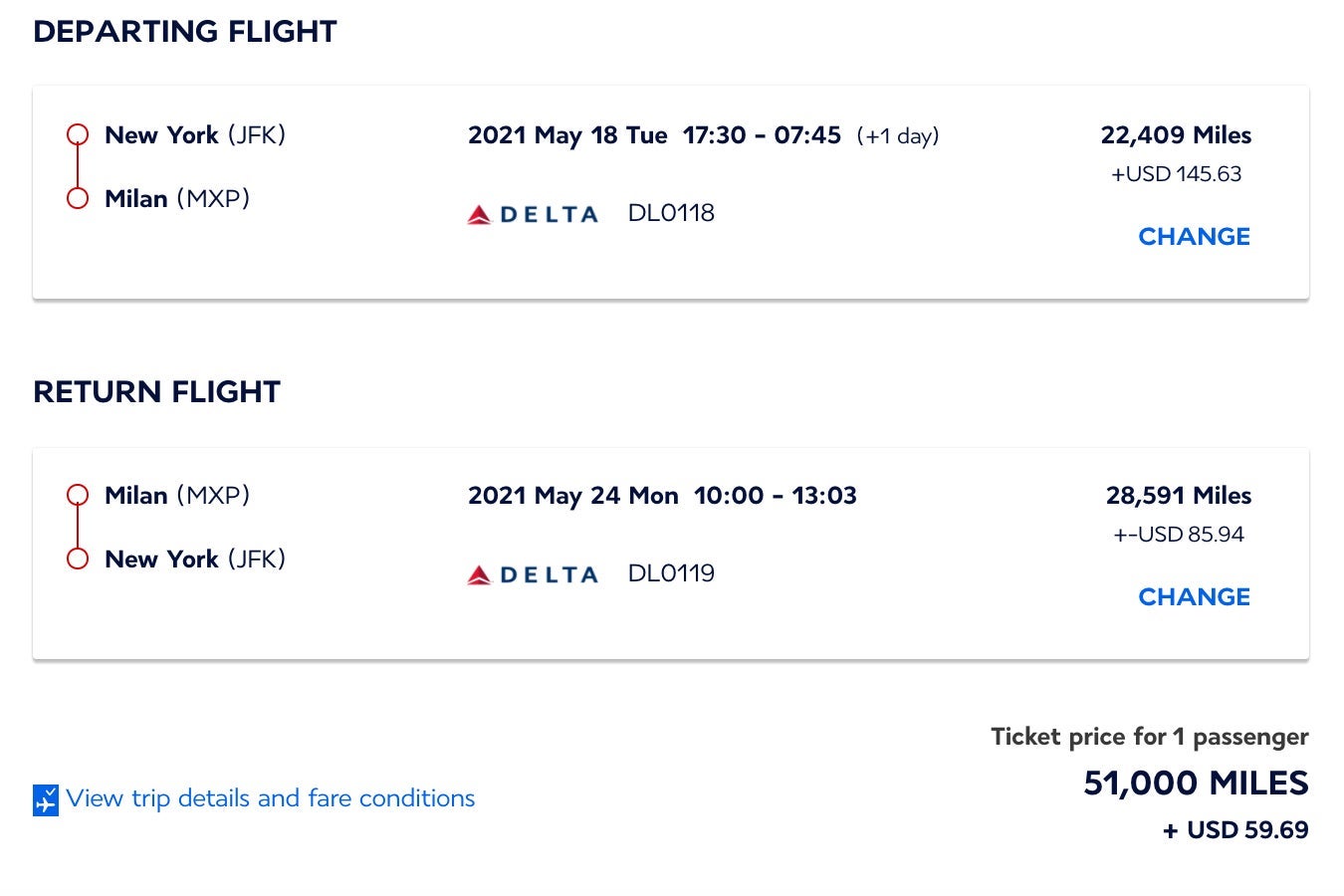Viewport: 1344px width, 896px height.
Task: Click the Milan departure route marker on return flight
Action: pos(77,495)
